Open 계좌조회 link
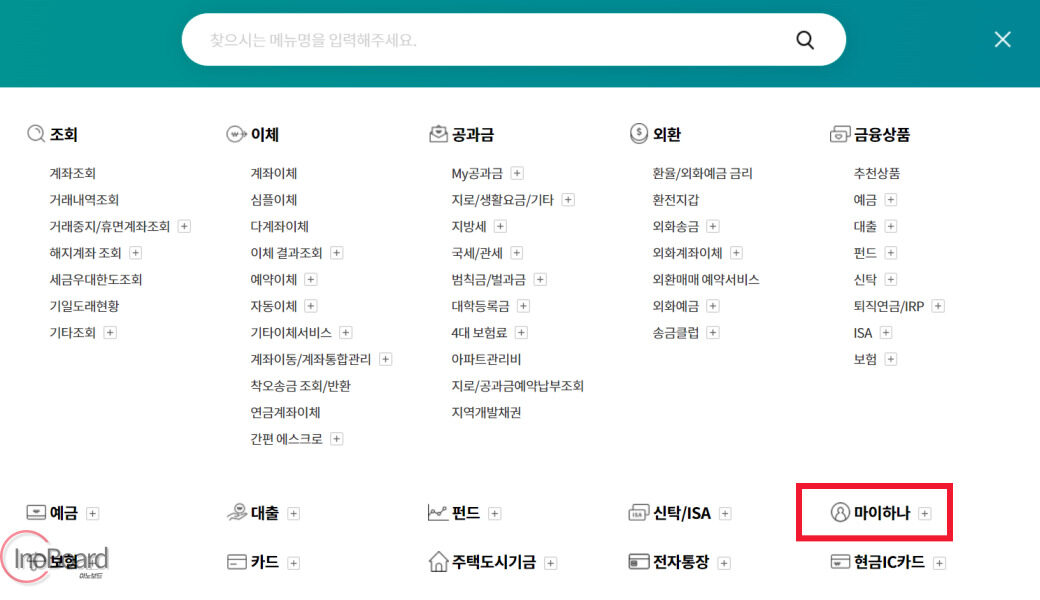Viewport: 1040px width, 600px height. point(72,173)
